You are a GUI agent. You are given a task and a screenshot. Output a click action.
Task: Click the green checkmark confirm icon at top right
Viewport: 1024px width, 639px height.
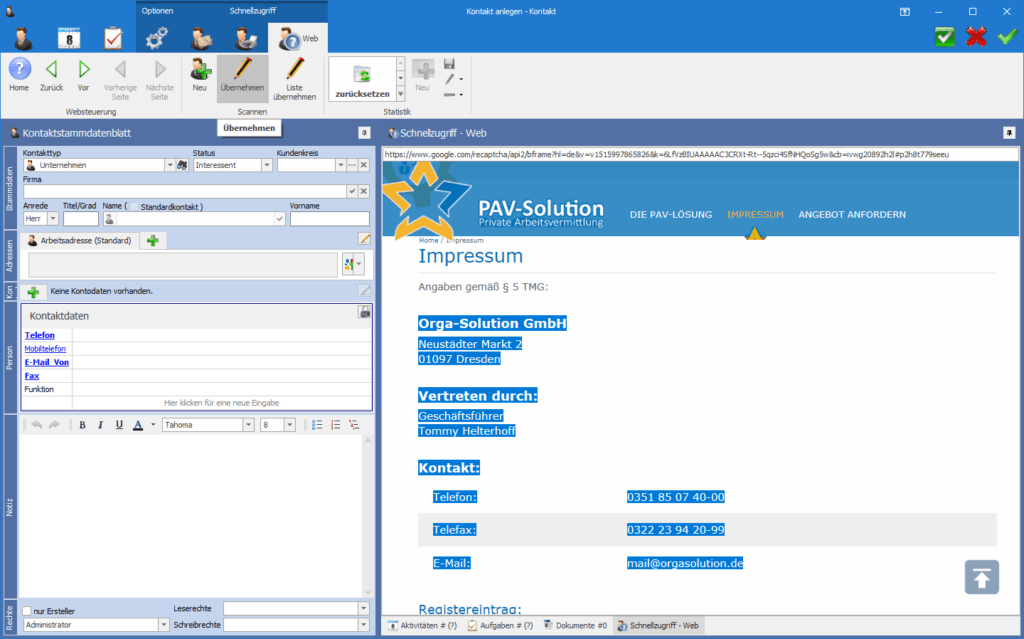1008,37
